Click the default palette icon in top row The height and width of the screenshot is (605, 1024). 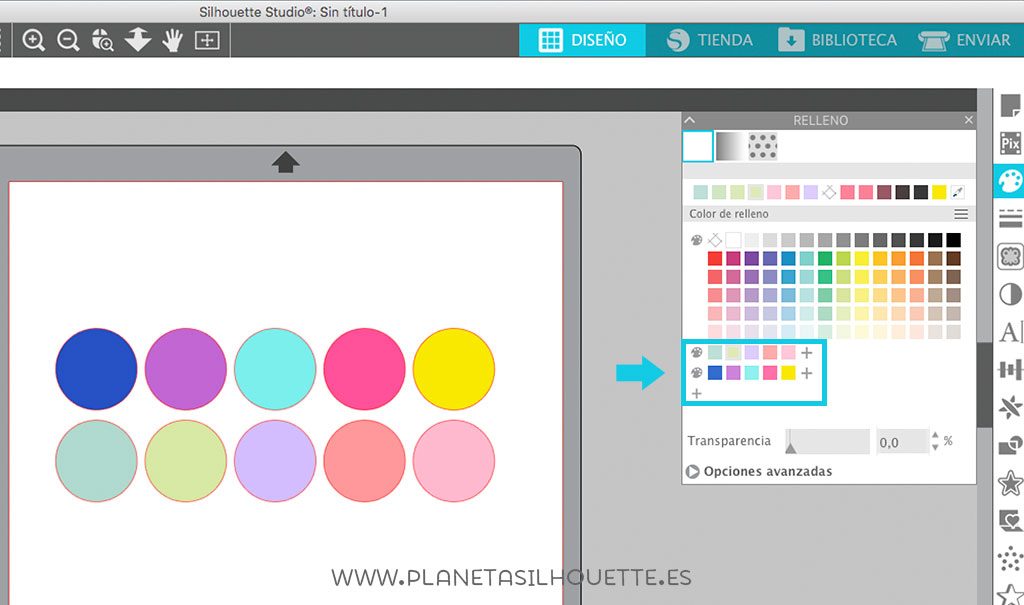click(x=697, y=240)
